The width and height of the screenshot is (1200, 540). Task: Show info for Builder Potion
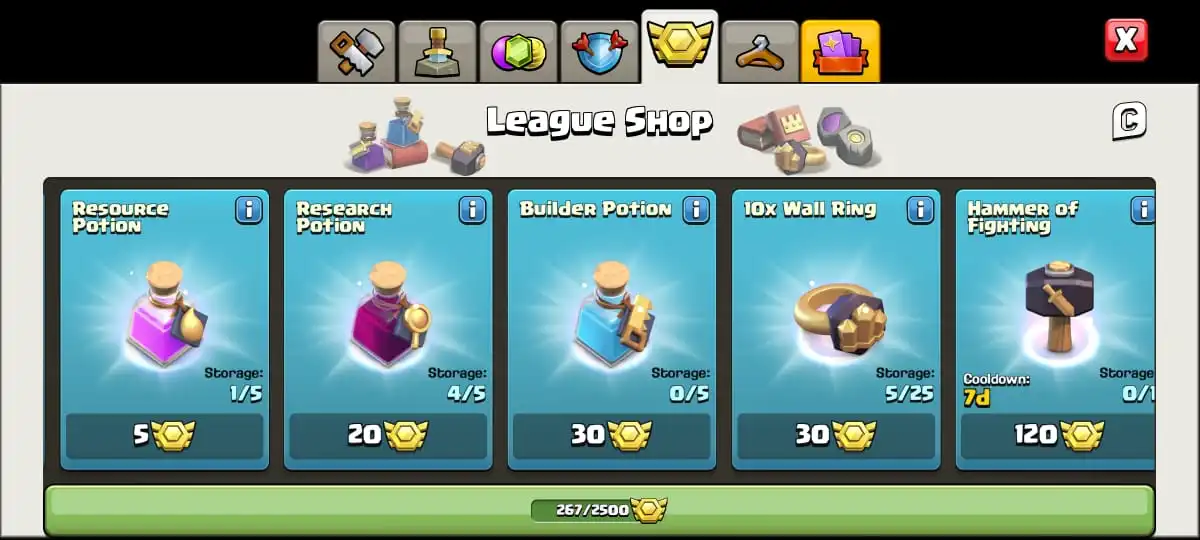696,210
